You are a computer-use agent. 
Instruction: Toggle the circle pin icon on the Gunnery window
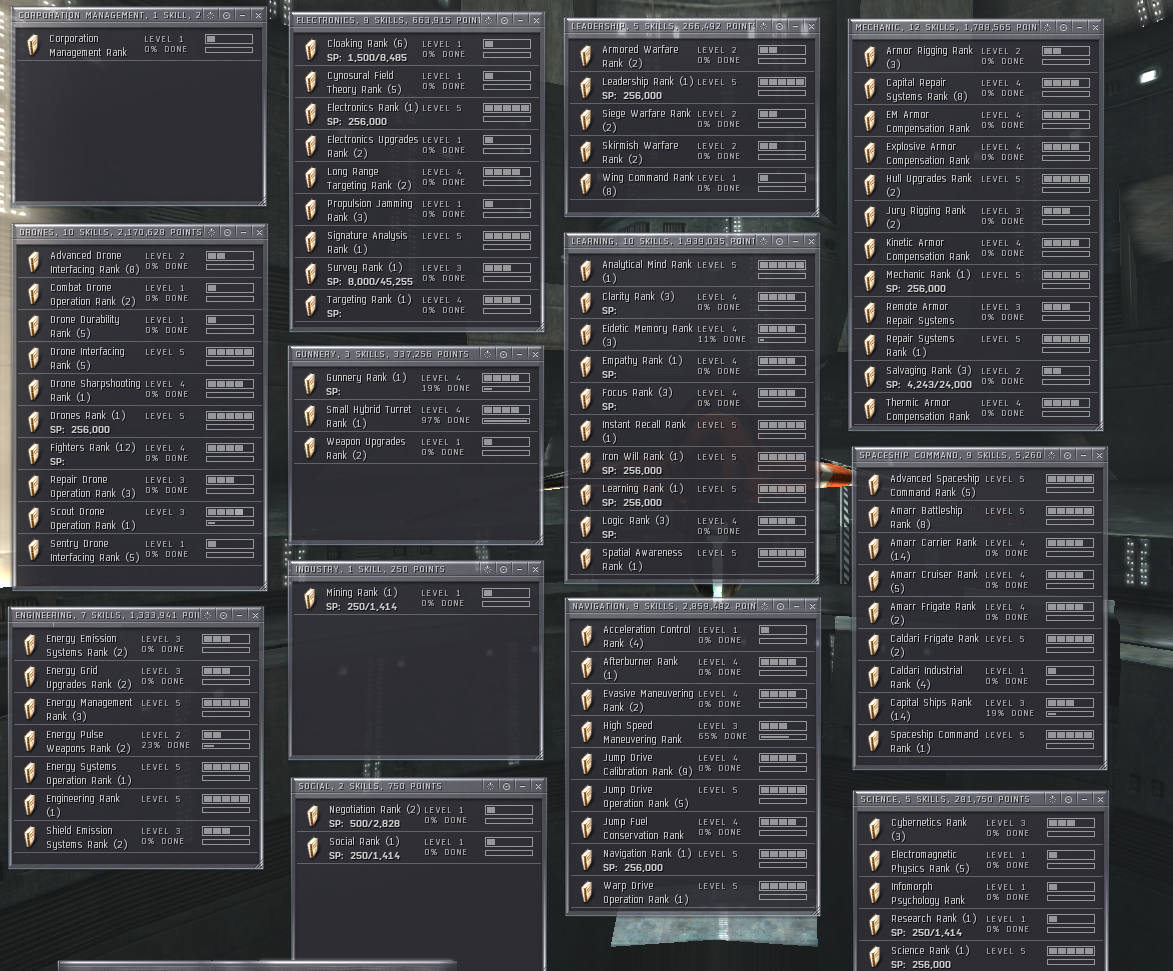click(503, 354)
